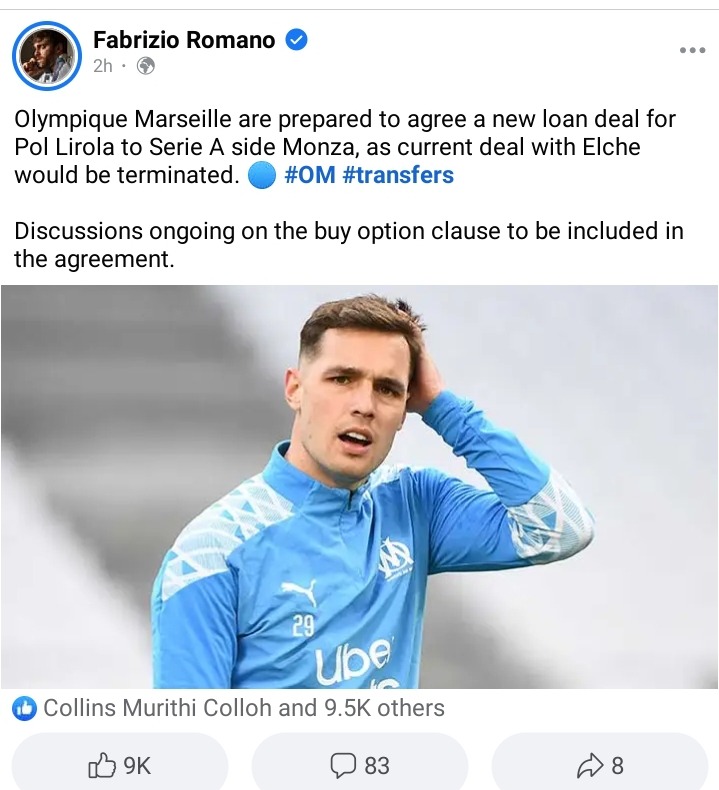Open the #transfers hashtag
The width and height of the screenshot is (719, 790).
tap(398, 175)
